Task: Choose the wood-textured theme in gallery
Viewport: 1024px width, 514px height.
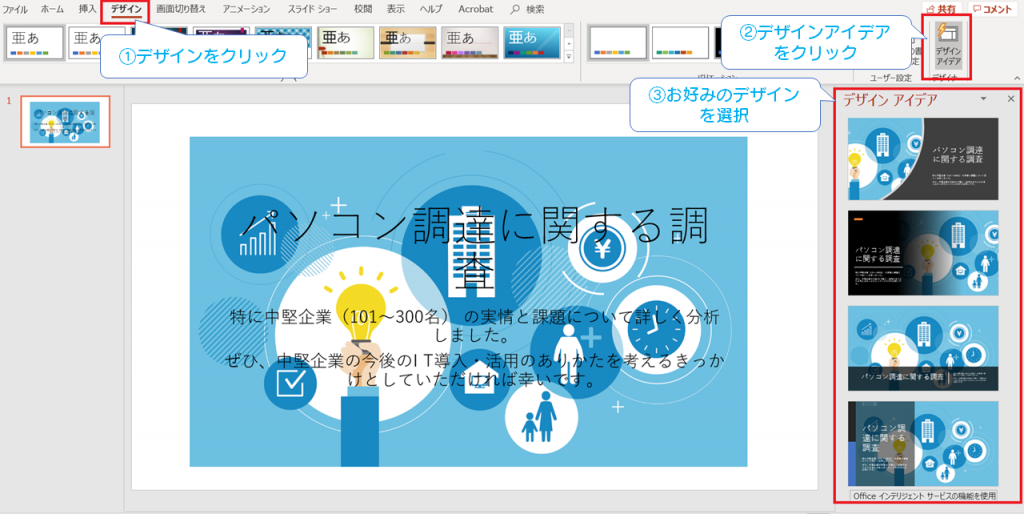Action: [408, 42]
